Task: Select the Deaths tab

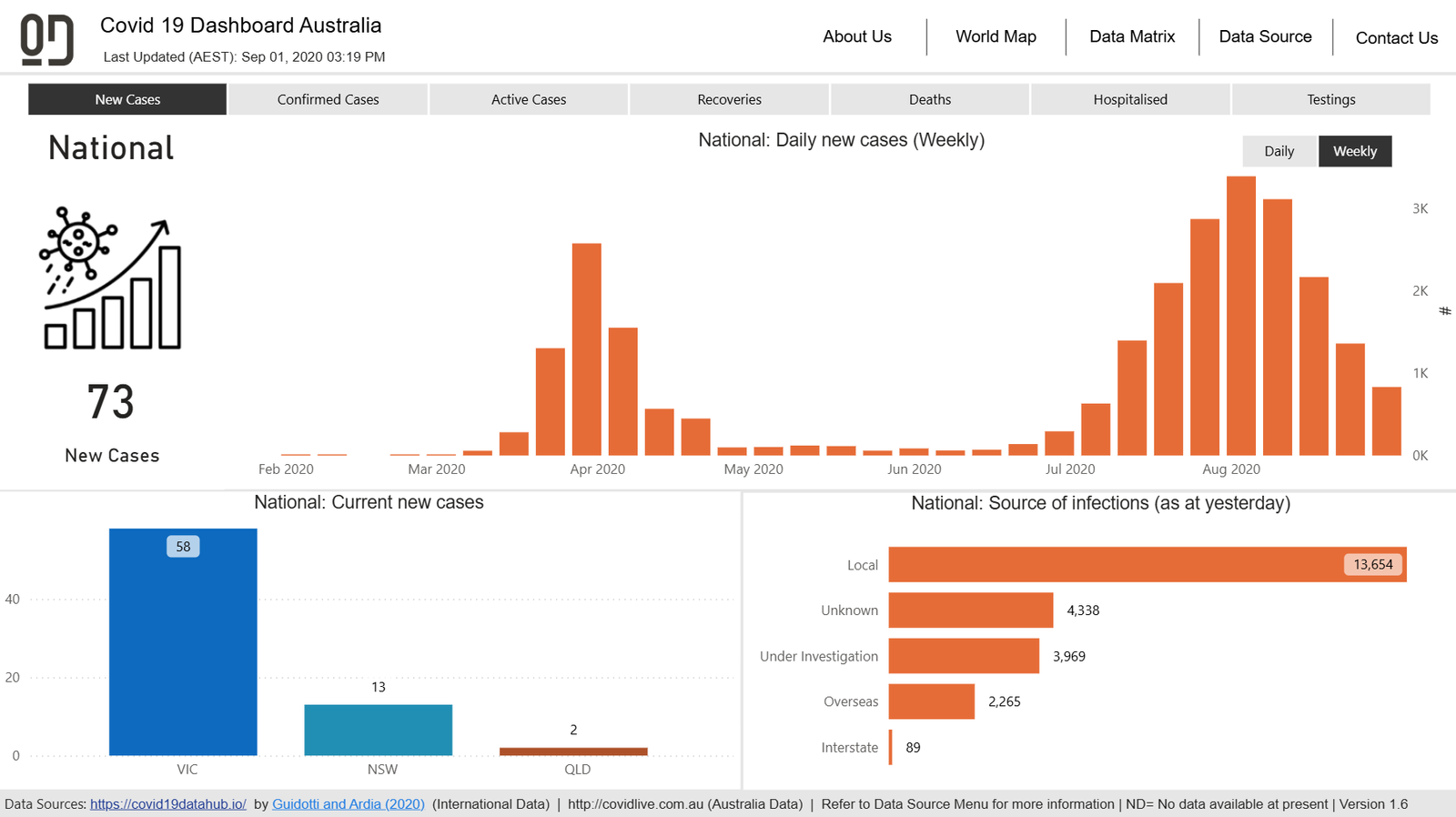Action: point(929,99)
